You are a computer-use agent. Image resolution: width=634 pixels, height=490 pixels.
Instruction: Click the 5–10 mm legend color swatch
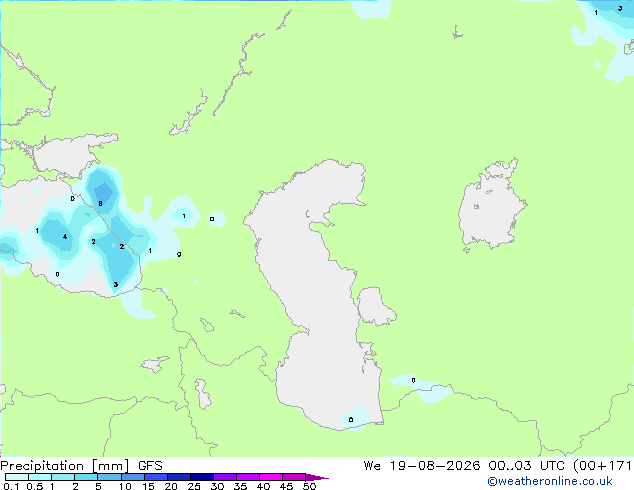(x=109, y=477)
